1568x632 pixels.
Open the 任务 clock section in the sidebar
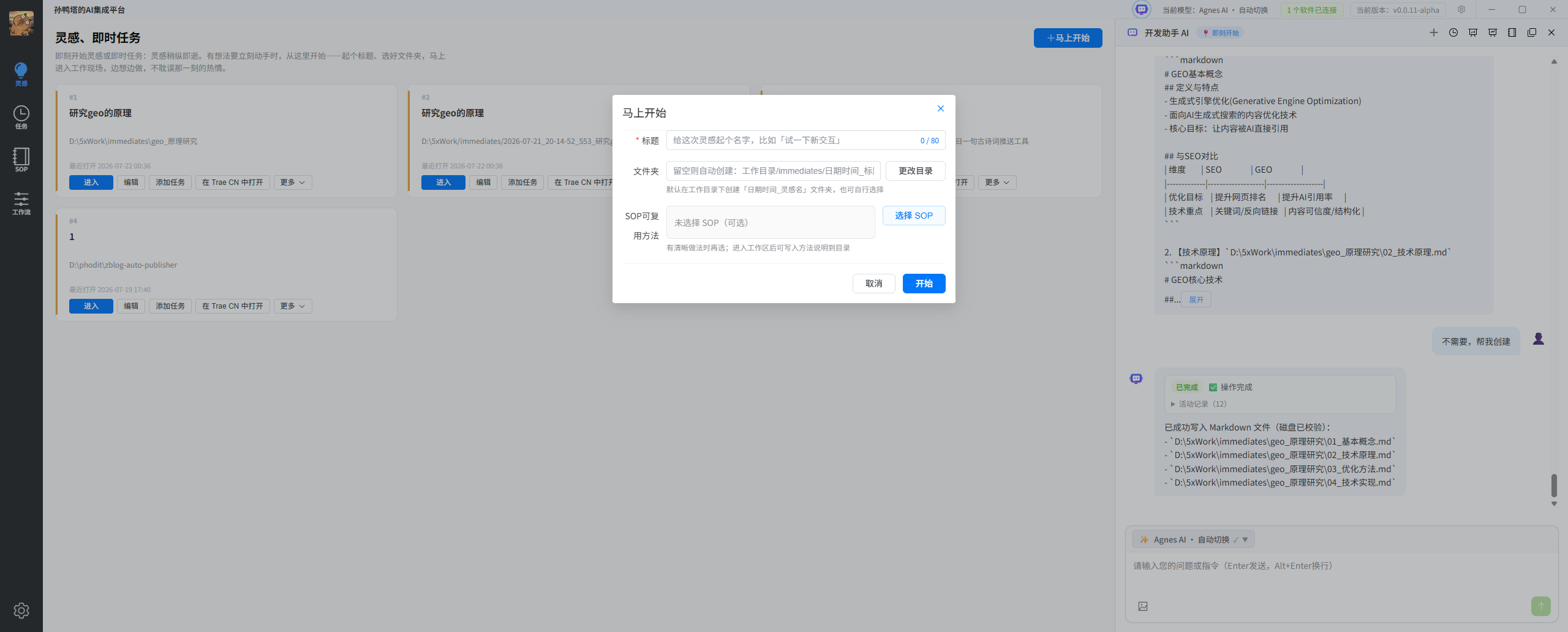(x=21, y=117)
